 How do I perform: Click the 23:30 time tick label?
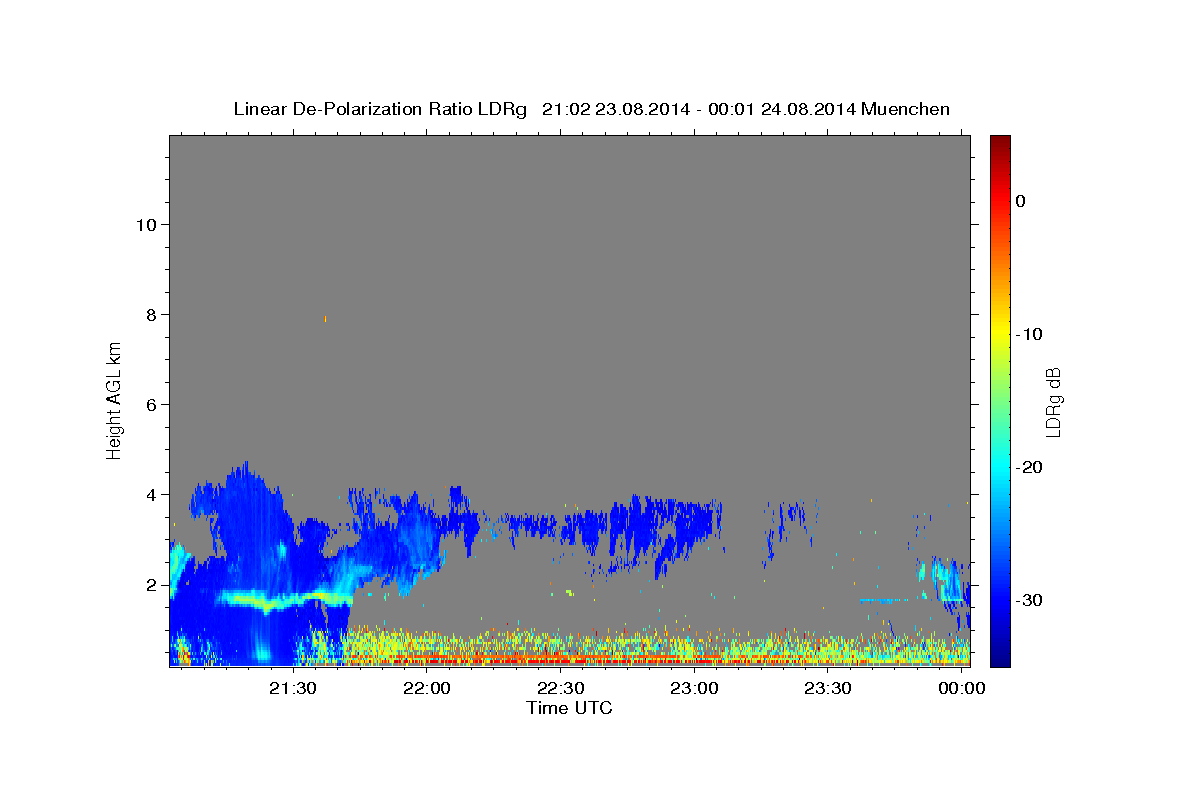pos(829,689)
